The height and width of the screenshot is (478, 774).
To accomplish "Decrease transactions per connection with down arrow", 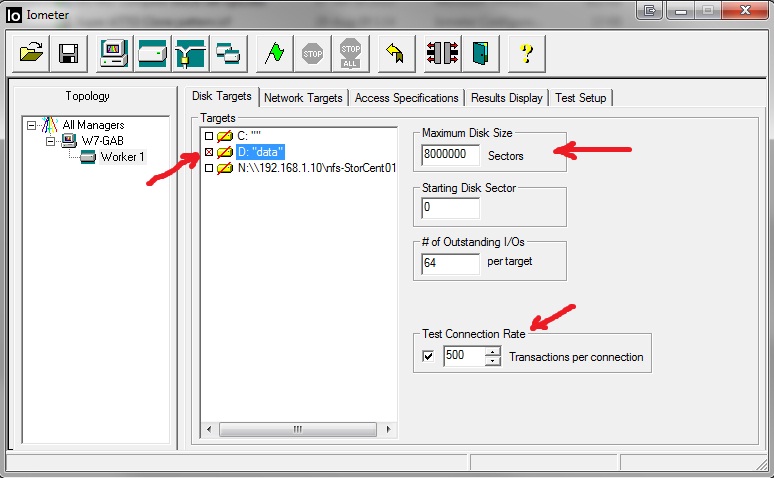I will click(493, 360).
